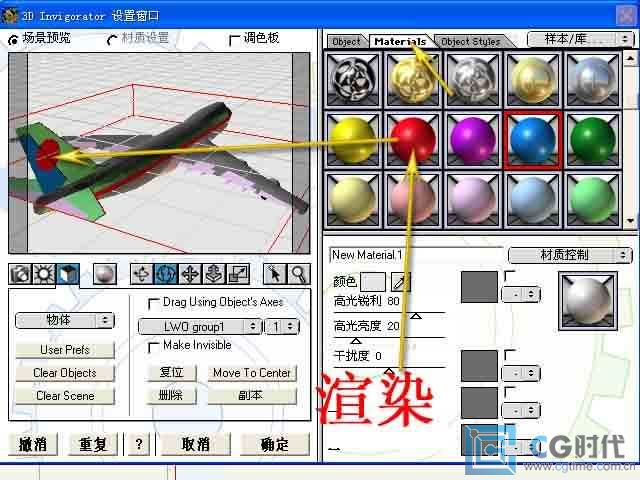The image size is (640, 480).
Task: Click the 撤消 undo button
Action: [33, 444]
